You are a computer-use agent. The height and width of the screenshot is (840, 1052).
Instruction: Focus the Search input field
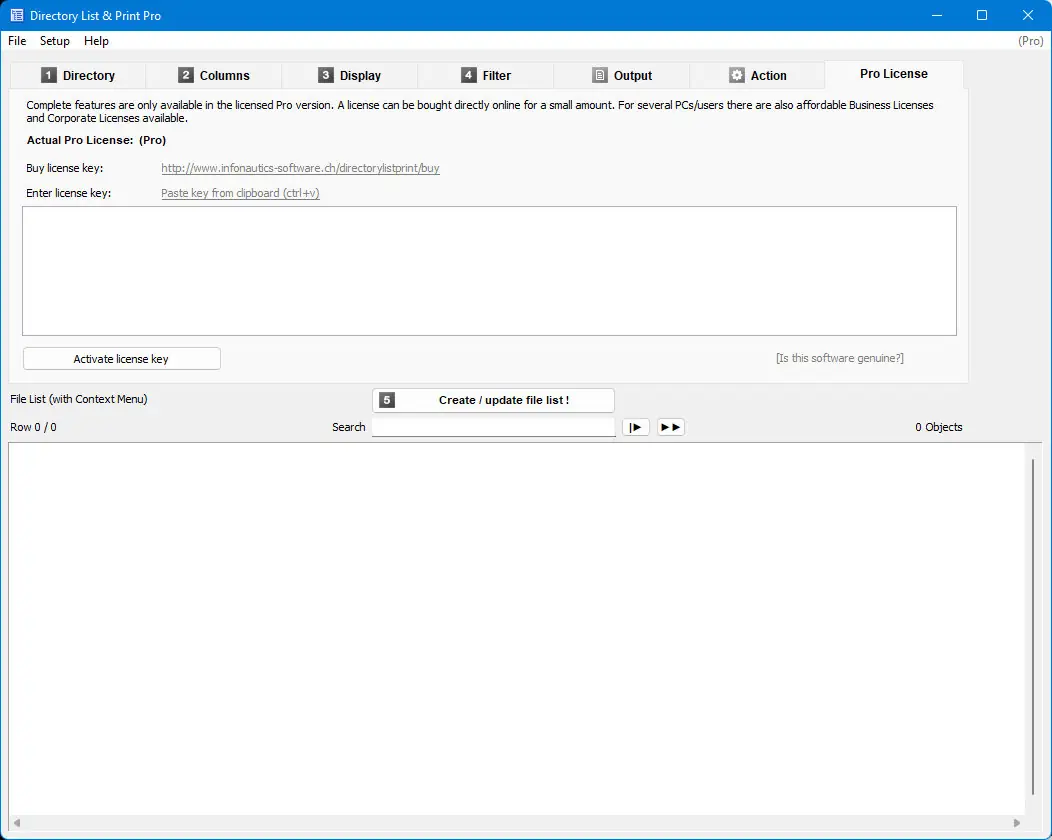click(493, 427)
